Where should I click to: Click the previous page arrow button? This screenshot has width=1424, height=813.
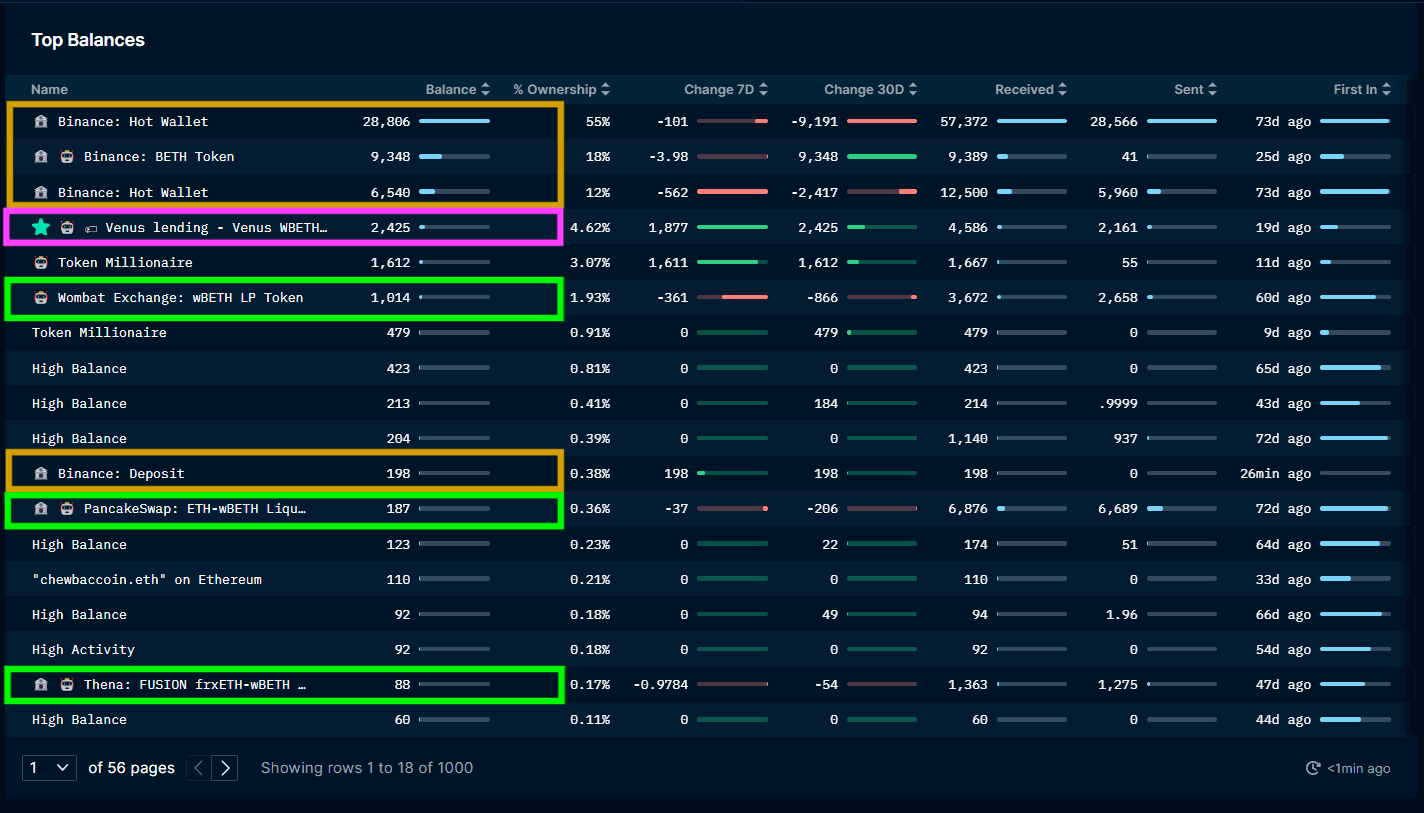click(x=198, y=768)
